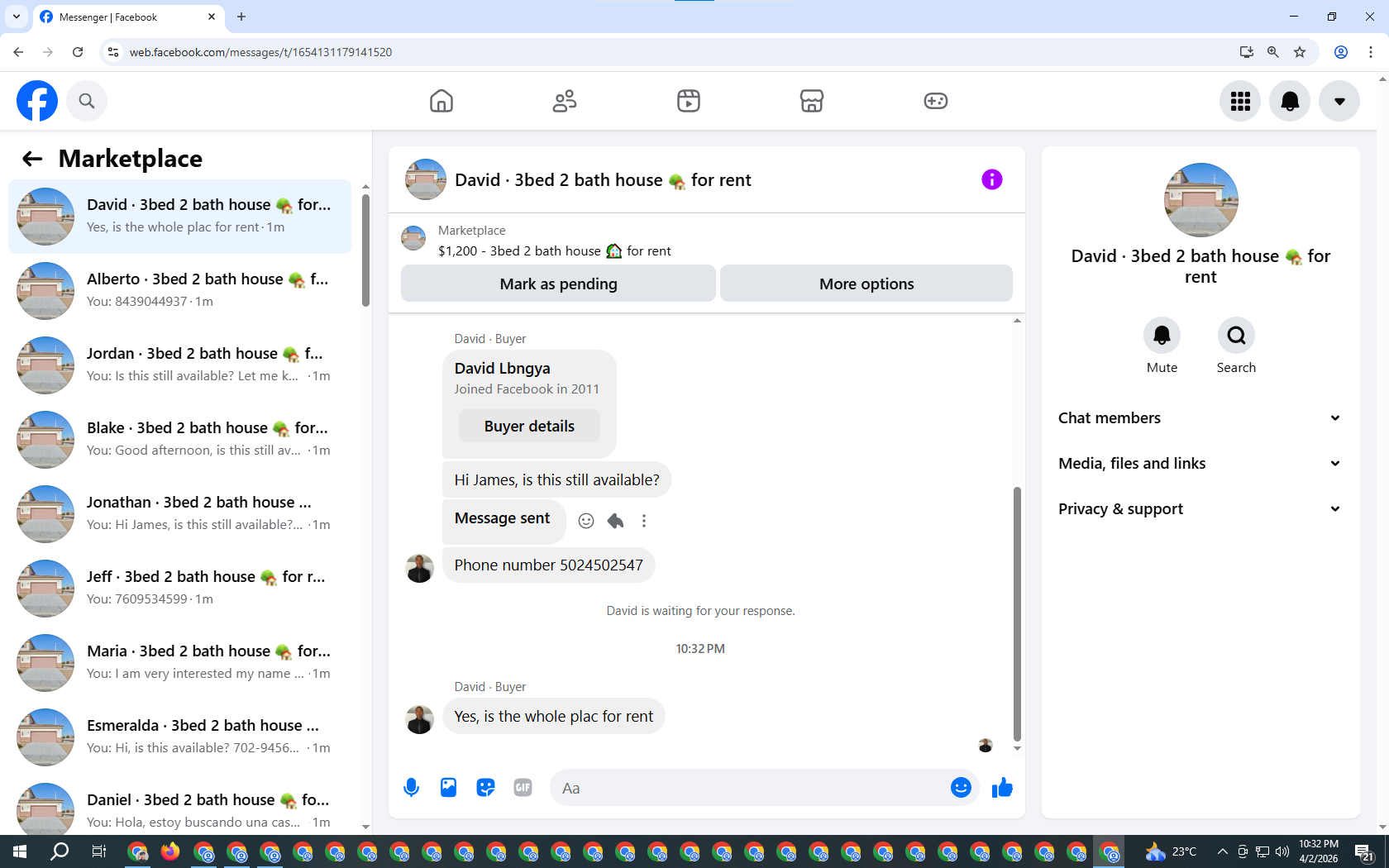
Task: Expand the Chat members section
Action: point(1200,418)
